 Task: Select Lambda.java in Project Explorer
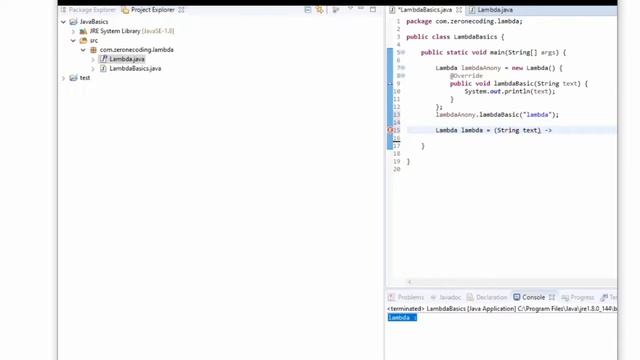[x=127, y=59]
